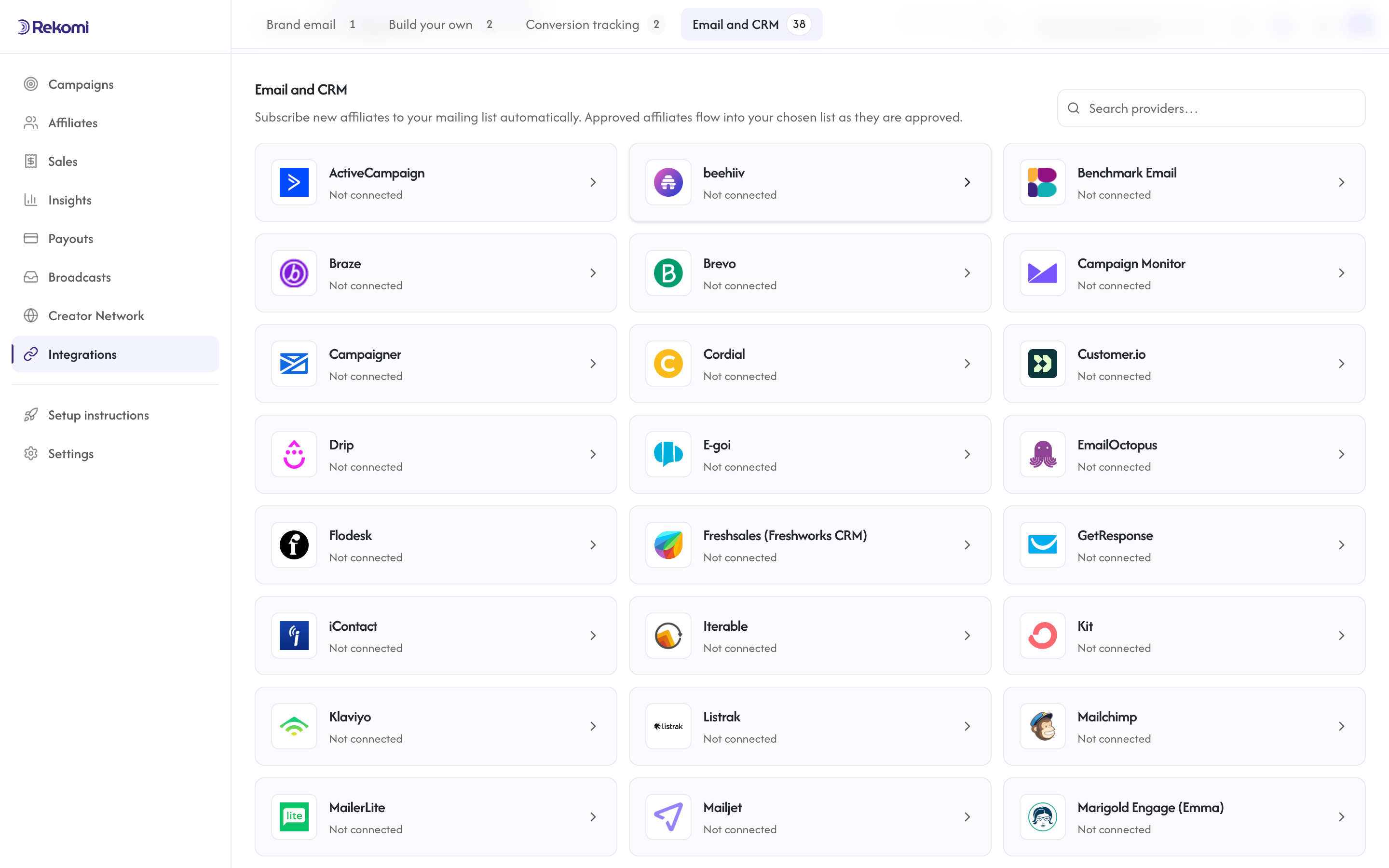Image resolution: width=1389 pixels, height=868 pixels.
Task: Click the Marigold Engage (Emma) logo
Action: tap(1042, 817)
